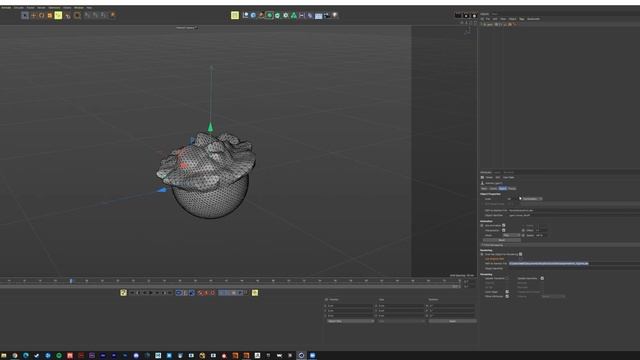Image resolution: width=640 pixels, height=360 pixels.
Task: Open the blue render settings icon
Action: pyautogui.click(x=253, y=16)
